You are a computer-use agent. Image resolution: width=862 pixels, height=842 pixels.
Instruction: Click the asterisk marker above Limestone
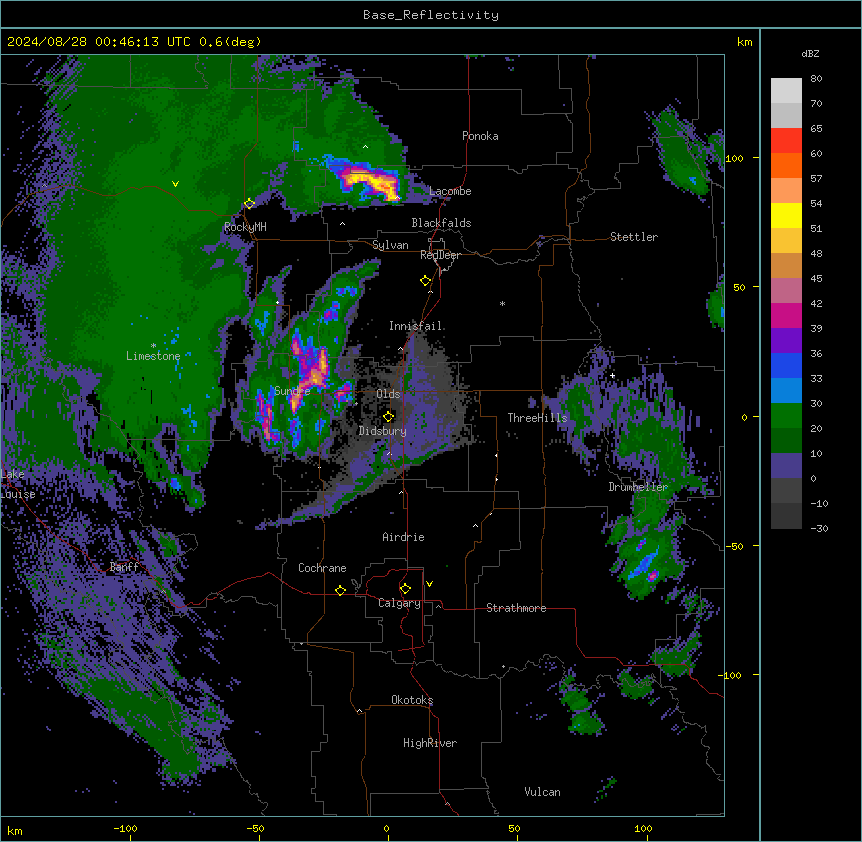pyautogui.click(x=153, y=346)
